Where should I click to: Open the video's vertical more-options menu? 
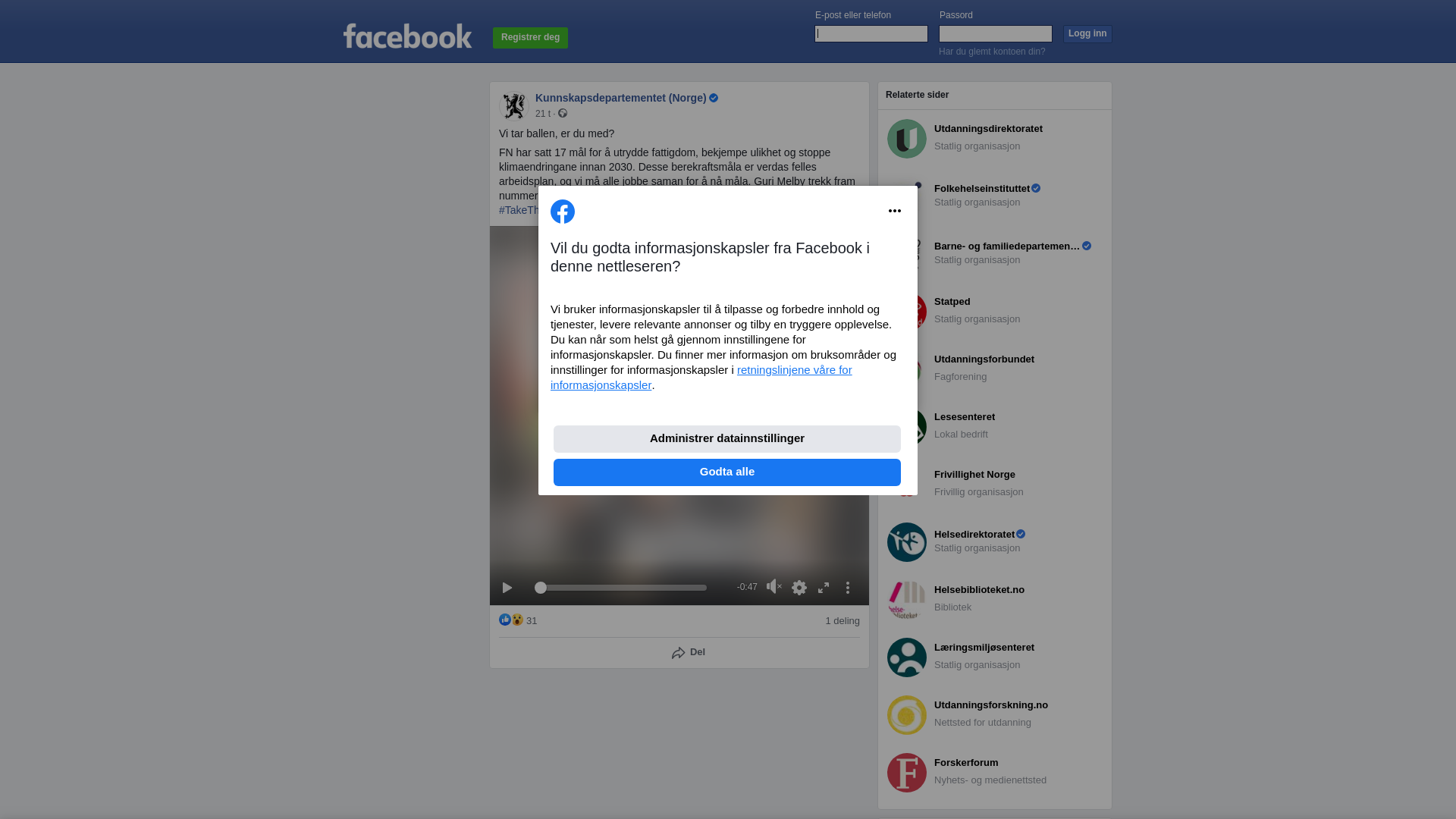click(x=848, y=588)
